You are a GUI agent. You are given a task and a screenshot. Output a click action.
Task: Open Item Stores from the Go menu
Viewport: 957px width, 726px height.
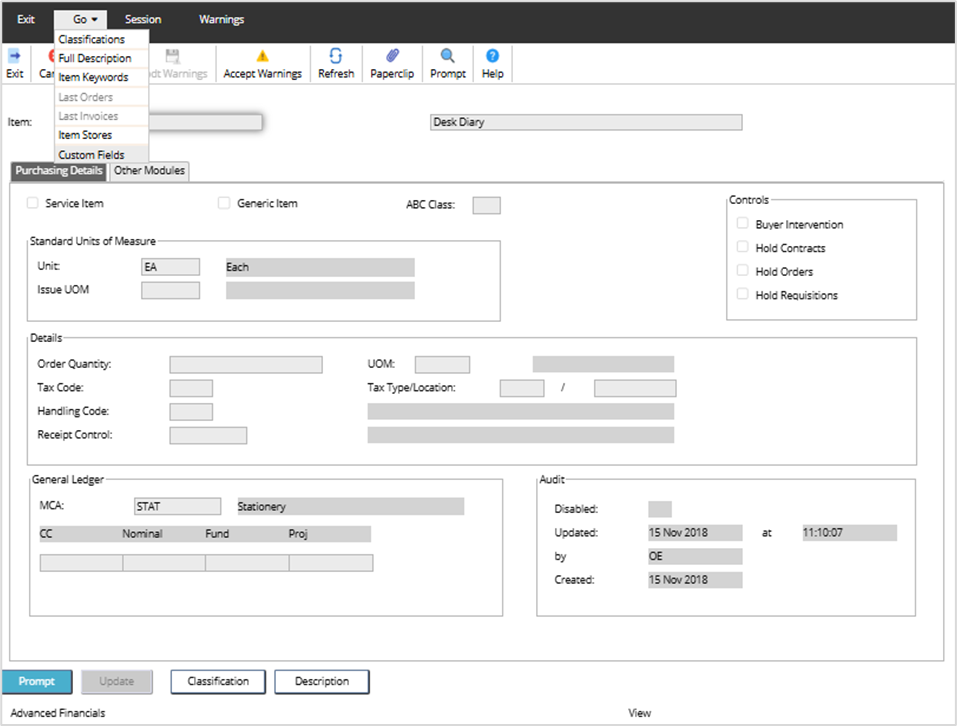(85, 135)
